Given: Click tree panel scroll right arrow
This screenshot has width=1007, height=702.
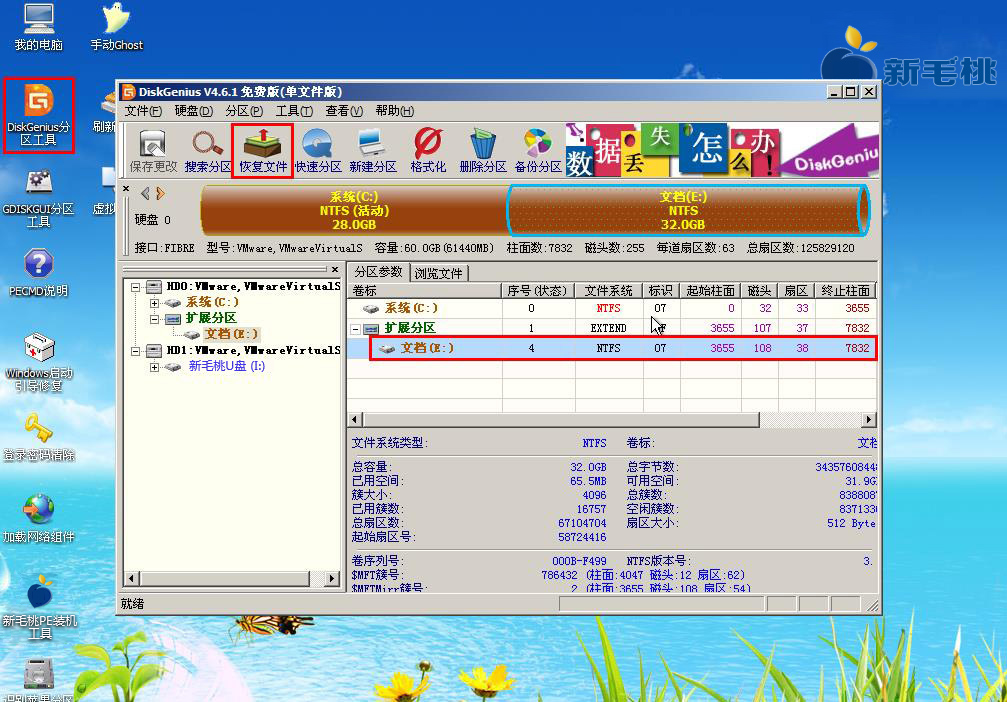Looking at the screenshot, I should [331, 579].
